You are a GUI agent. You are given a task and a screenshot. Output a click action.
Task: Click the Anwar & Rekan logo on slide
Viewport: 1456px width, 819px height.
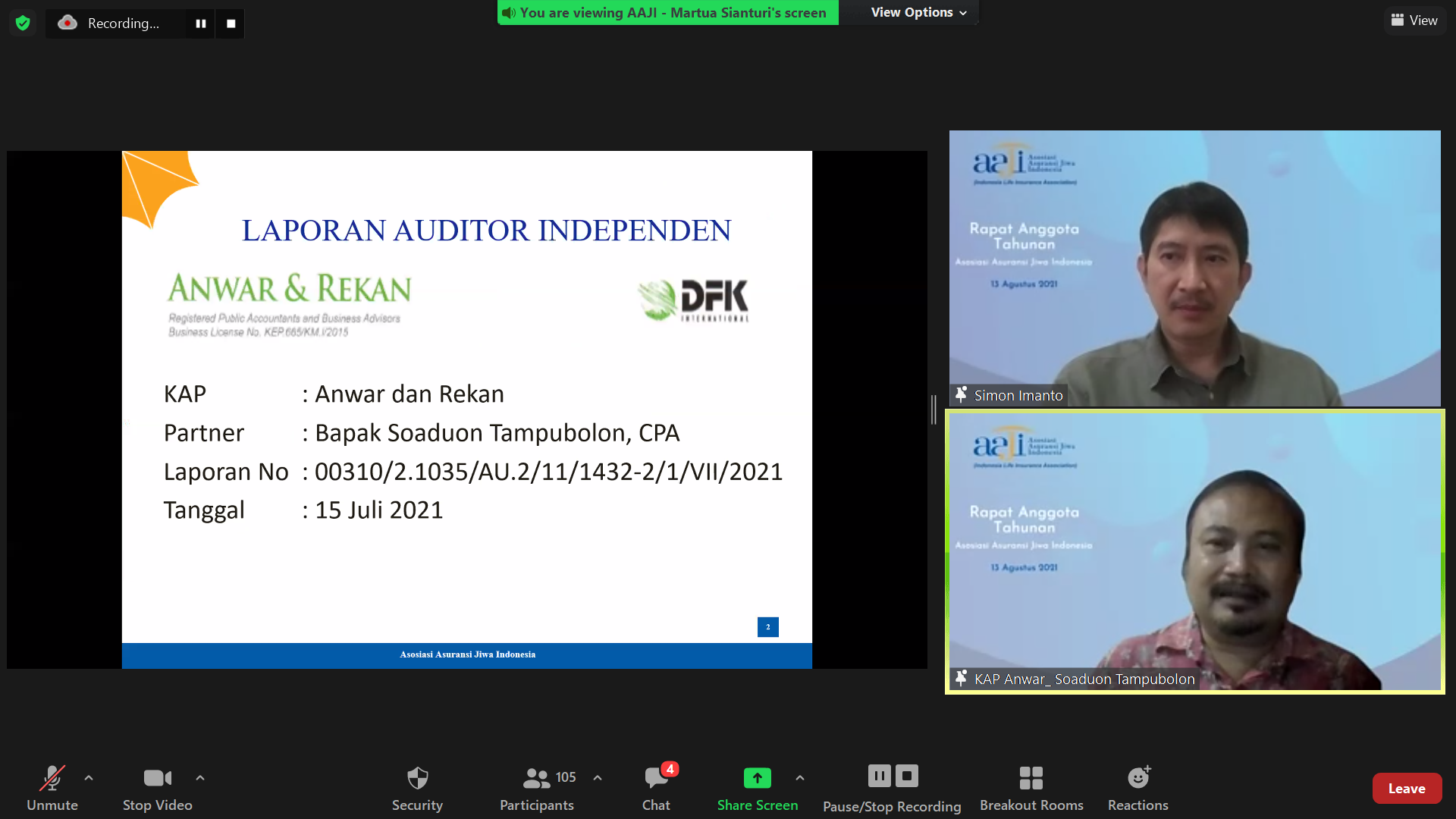(x=289, y=305)
